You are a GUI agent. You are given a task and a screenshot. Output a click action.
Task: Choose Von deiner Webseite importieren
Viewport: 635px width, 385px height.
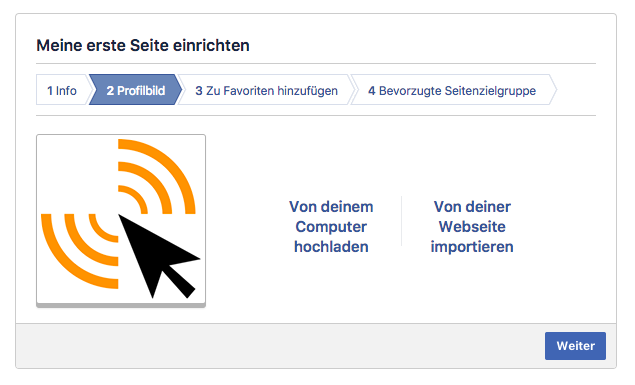(x=472, y=227)
